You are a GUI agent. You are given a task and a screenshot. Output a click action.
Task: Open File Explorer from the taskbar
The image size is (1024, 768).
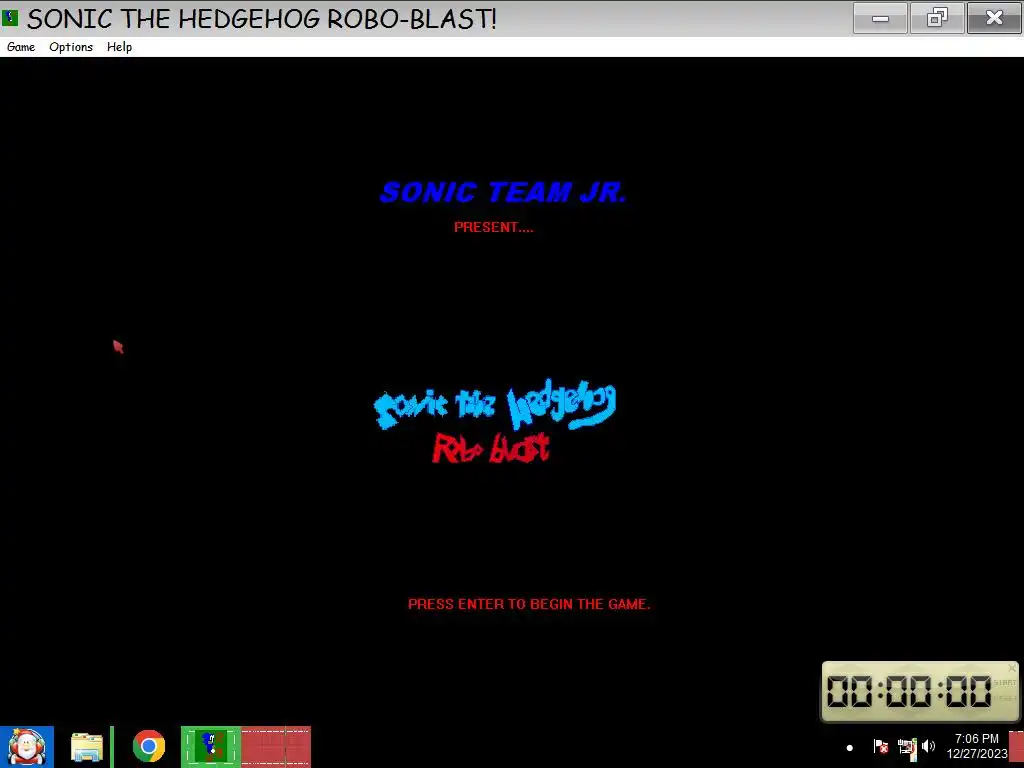tap(87, 746)
